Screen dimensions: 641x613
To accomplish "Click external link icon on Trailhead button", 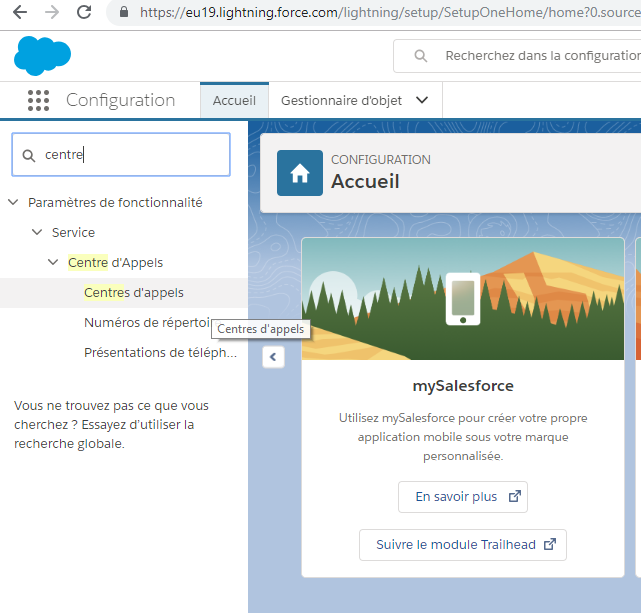I will click(x=550, y=544).
